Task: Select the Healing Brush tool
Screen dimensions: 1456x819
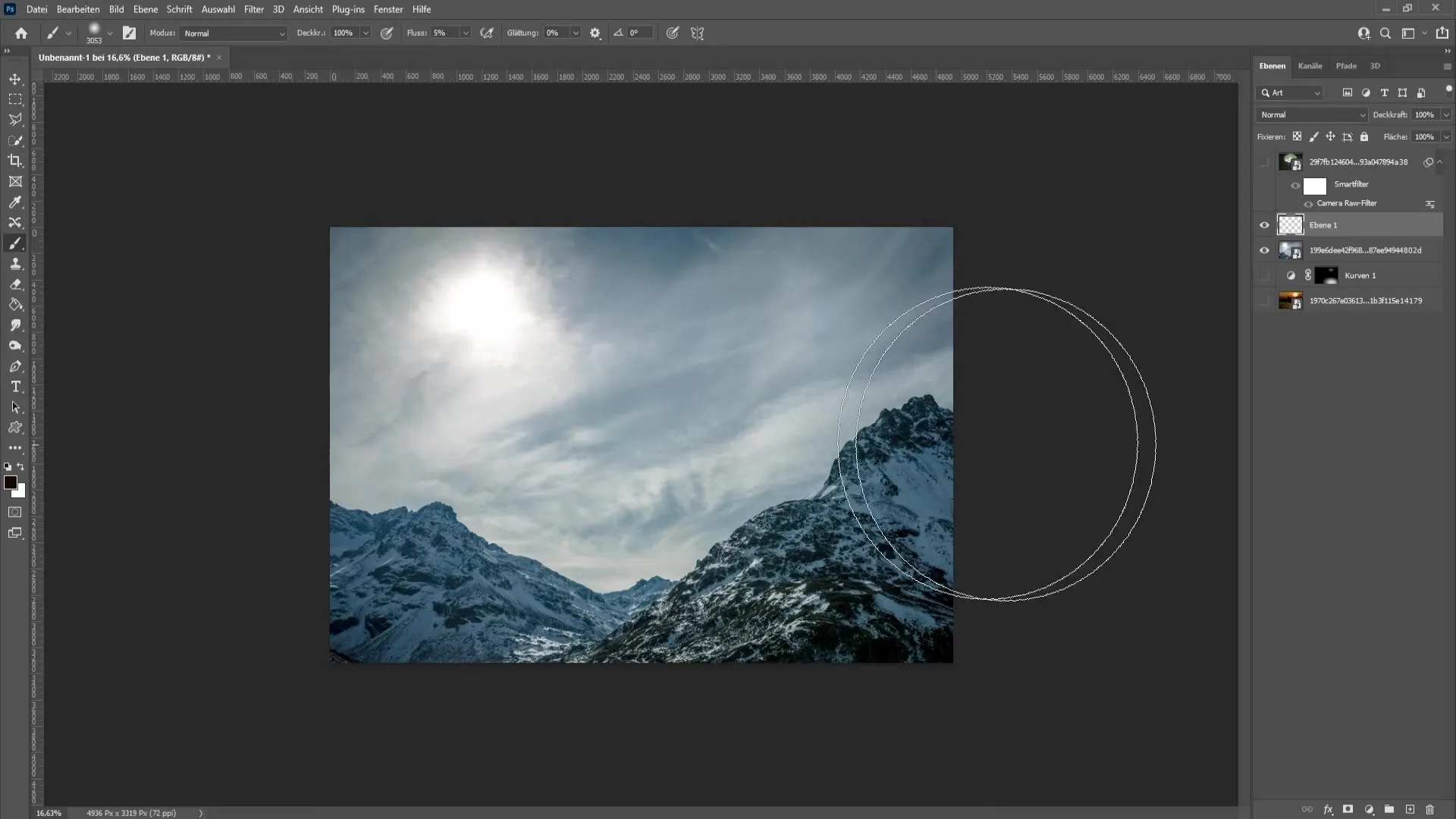Action: tap(15, 222)
